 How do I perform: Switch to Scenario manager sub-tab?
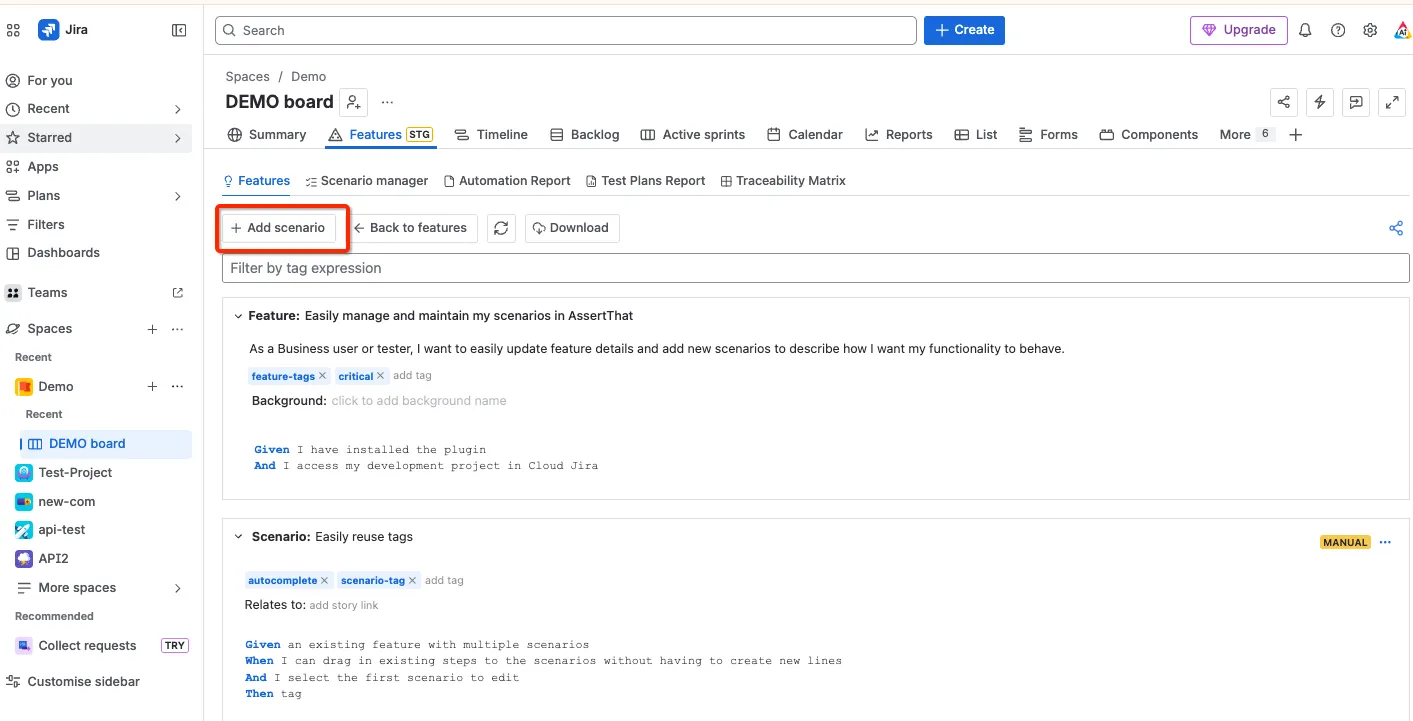coord(367,181)
